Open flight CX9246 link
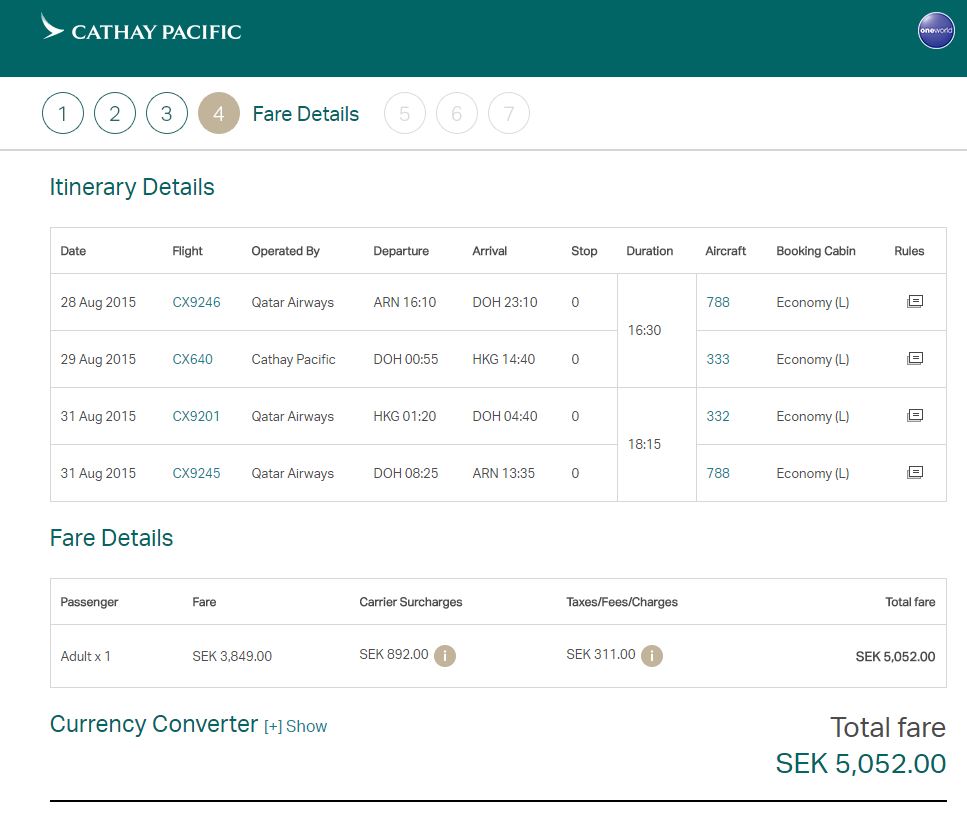The width and height of the screenshot is (967, 813). coord(196,302)
